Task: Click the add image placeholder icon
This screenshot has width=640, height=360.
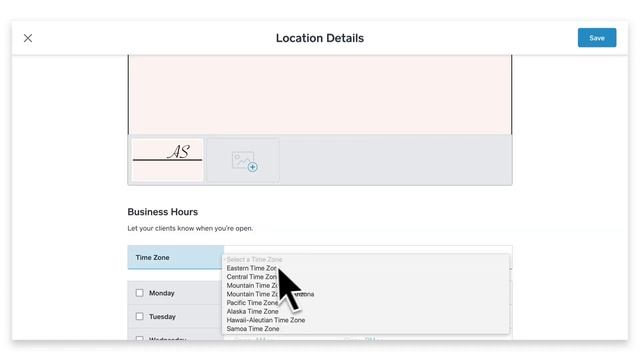Action: pos(244,160)
